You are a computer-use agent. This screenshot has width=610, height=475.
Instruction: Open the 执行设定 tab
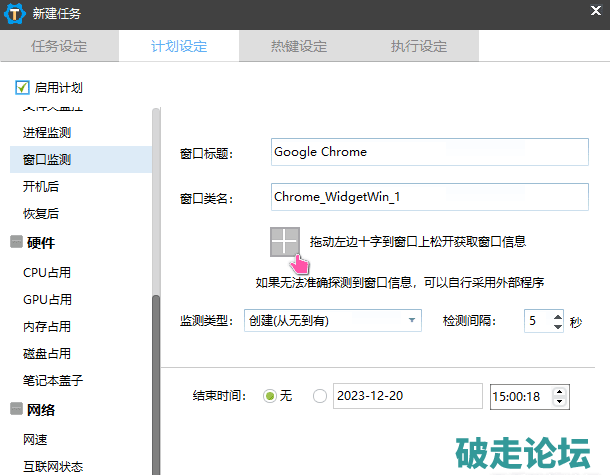418,46
